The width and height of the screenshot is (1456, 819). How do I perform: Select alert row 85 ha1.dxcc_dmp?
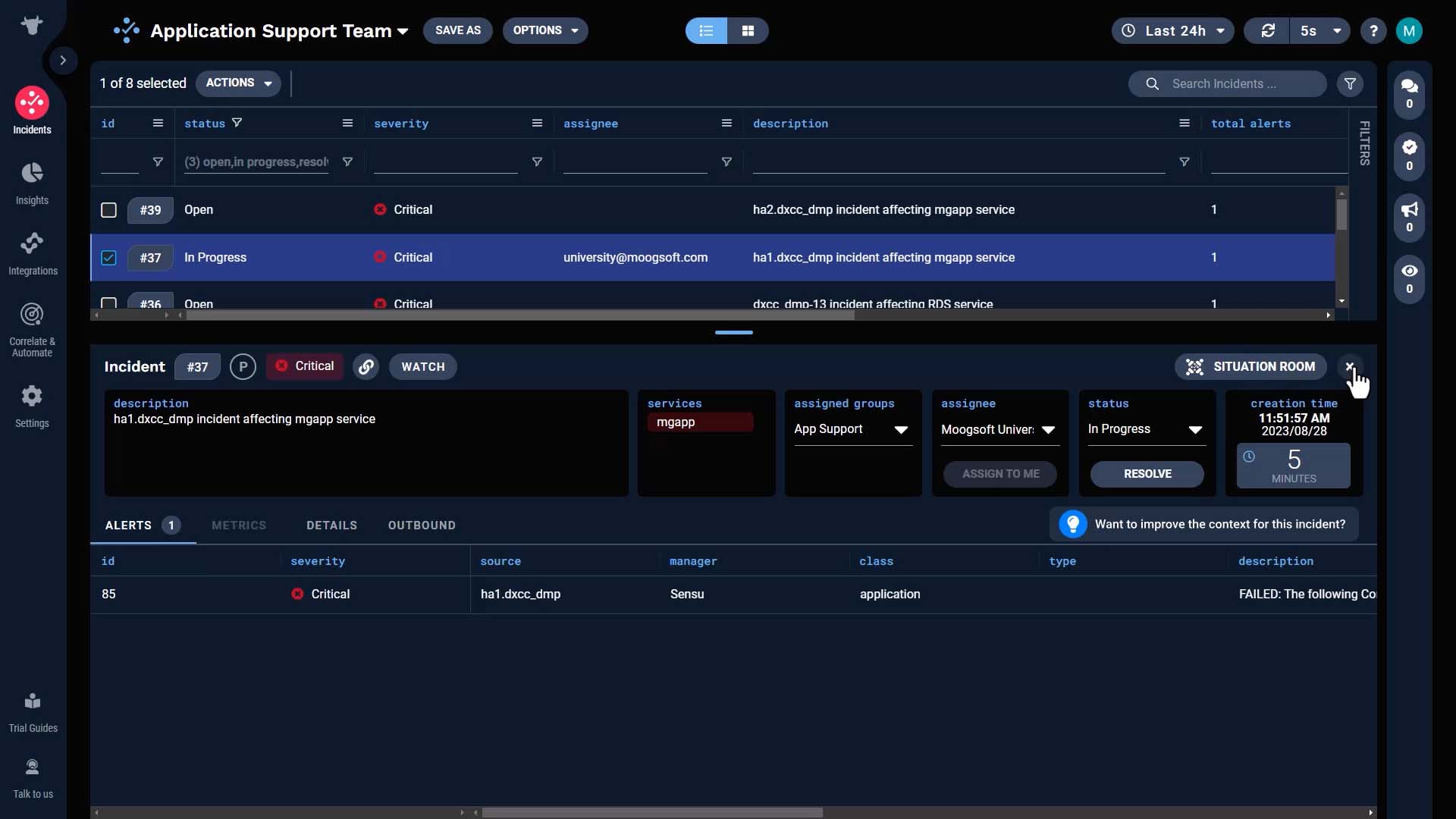point(733,595)
